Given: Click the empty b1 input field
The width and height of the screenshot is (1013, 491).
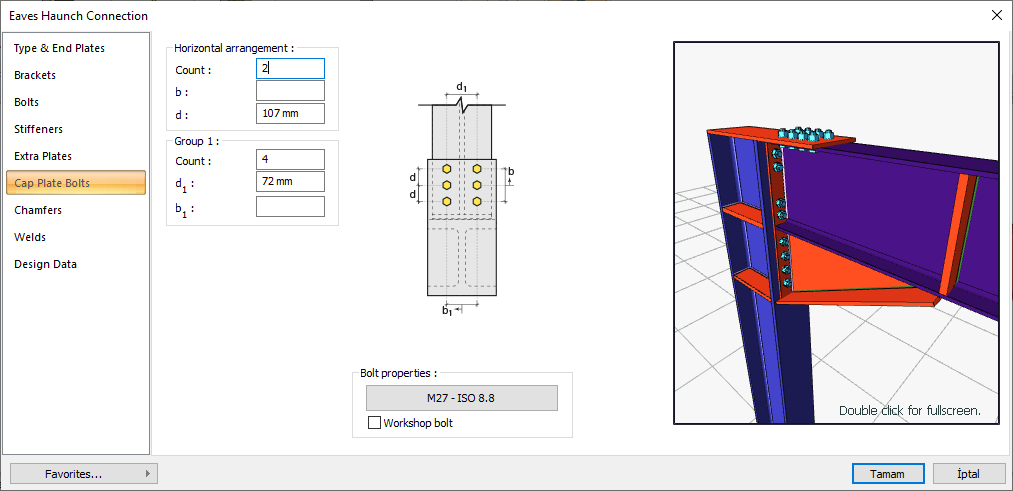Looking at the screenshot, I should click(x=290, y=206).
